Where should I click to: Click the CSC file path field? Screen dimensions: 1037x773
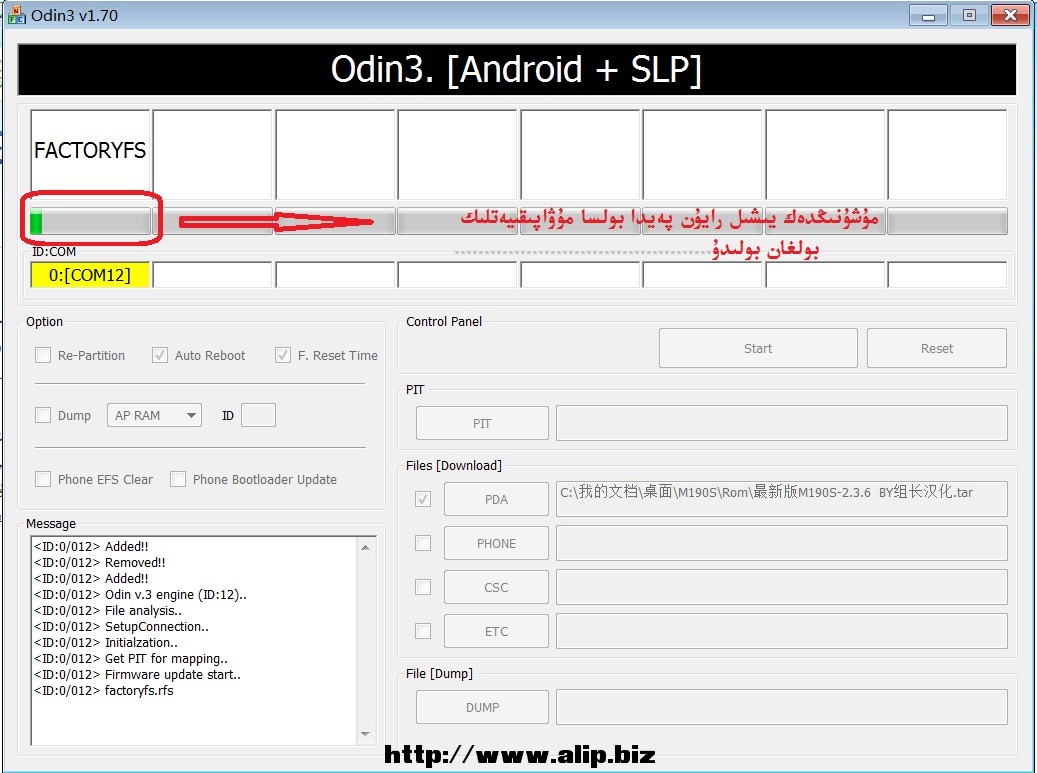782,587
